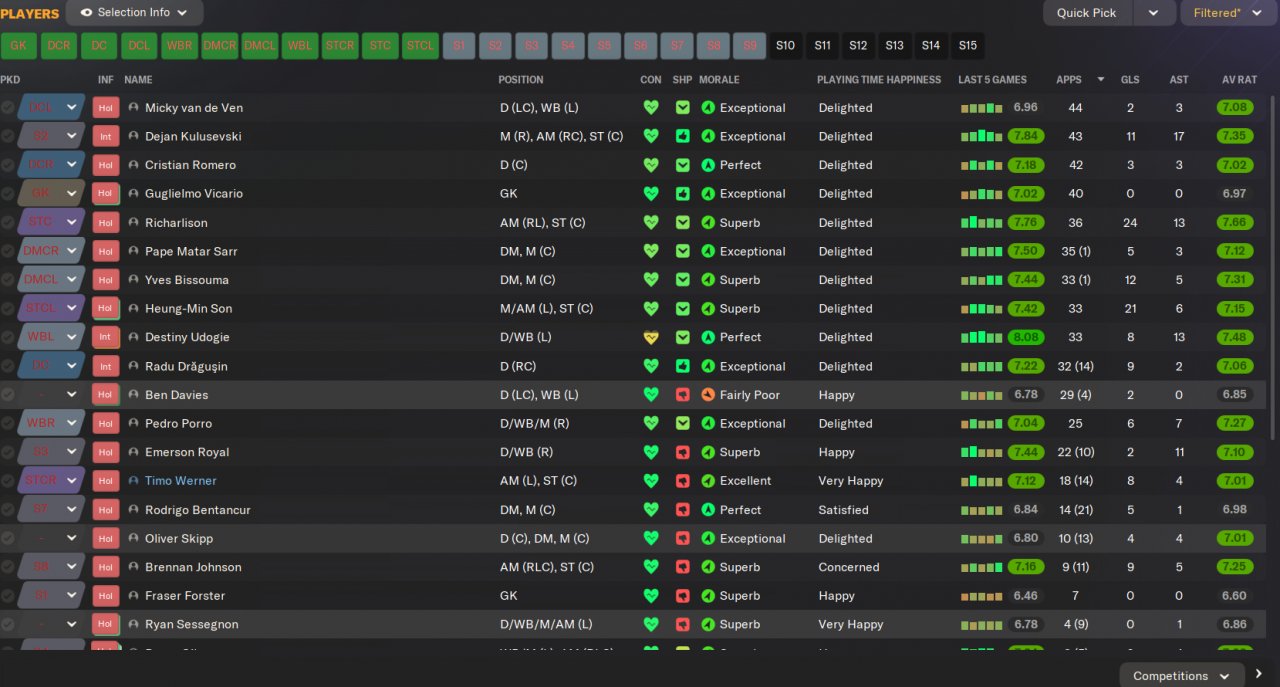Click morale icon in Ryan Sessegnon's row
1280x687 pixels.
coord(708,624)
